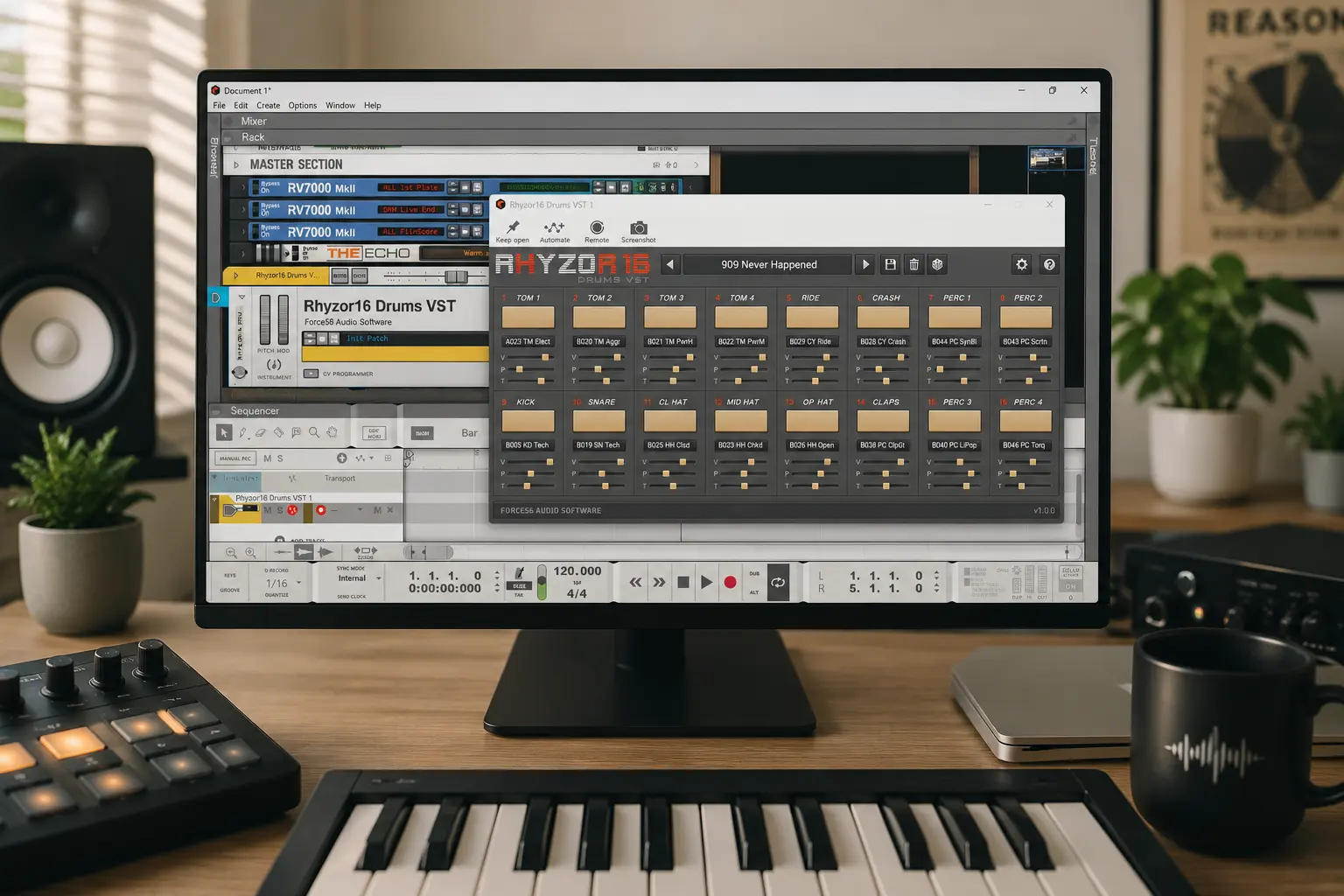Solo the Rhyzor16 Drums VST 1 track
The height and width of the screenshot is (896, 1344).
280,510
